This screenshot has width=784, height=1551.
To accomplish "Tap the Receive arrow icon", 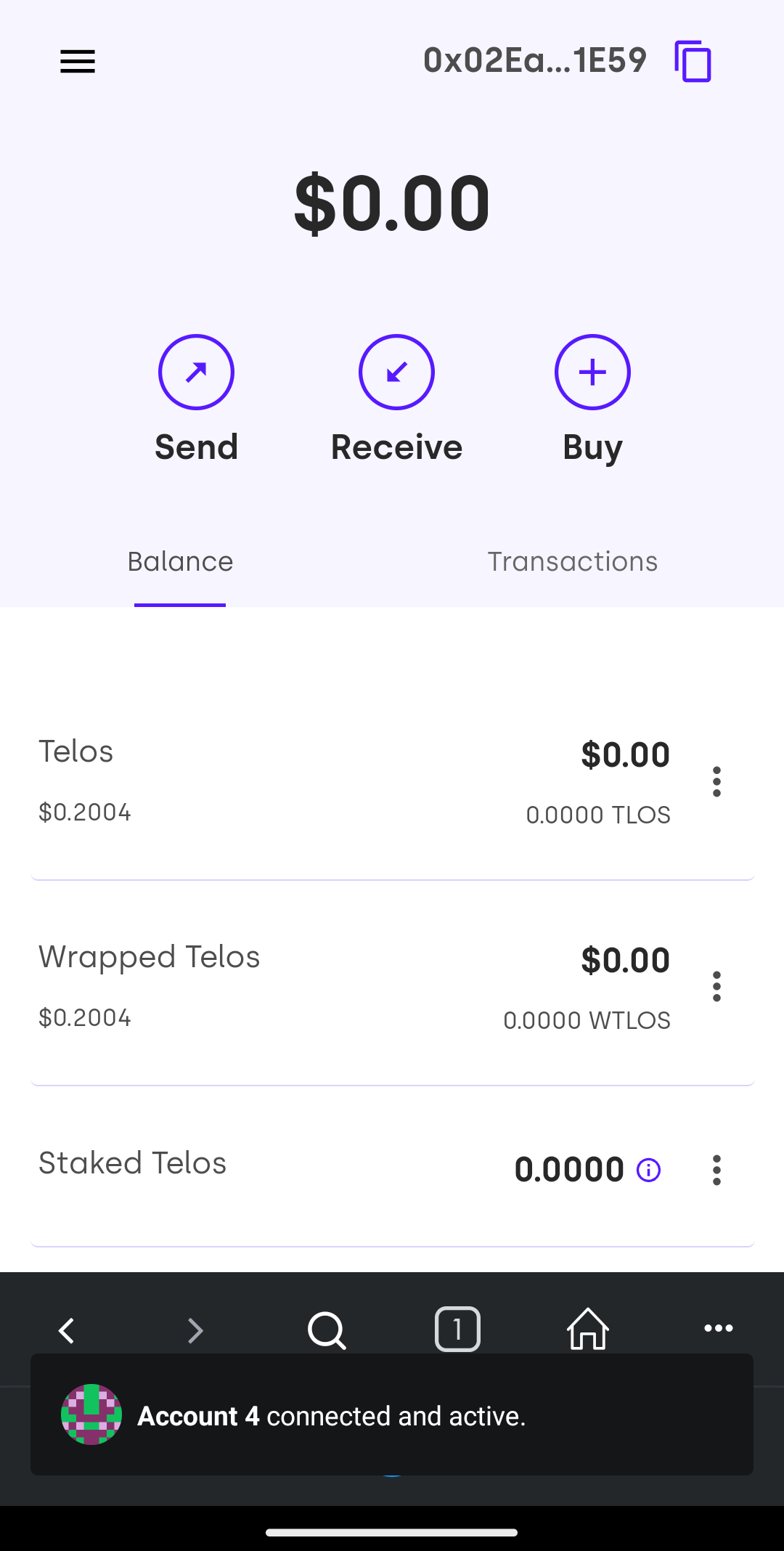I will click(x=396, y=373).
